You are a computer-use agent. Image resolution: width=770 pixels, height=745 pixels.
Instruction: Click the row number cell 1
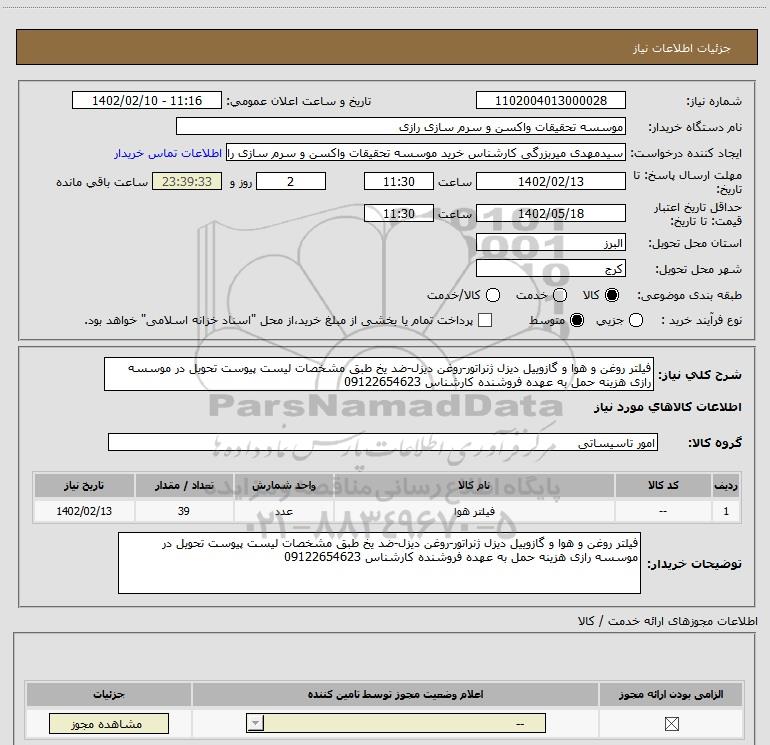coord(726,511)
